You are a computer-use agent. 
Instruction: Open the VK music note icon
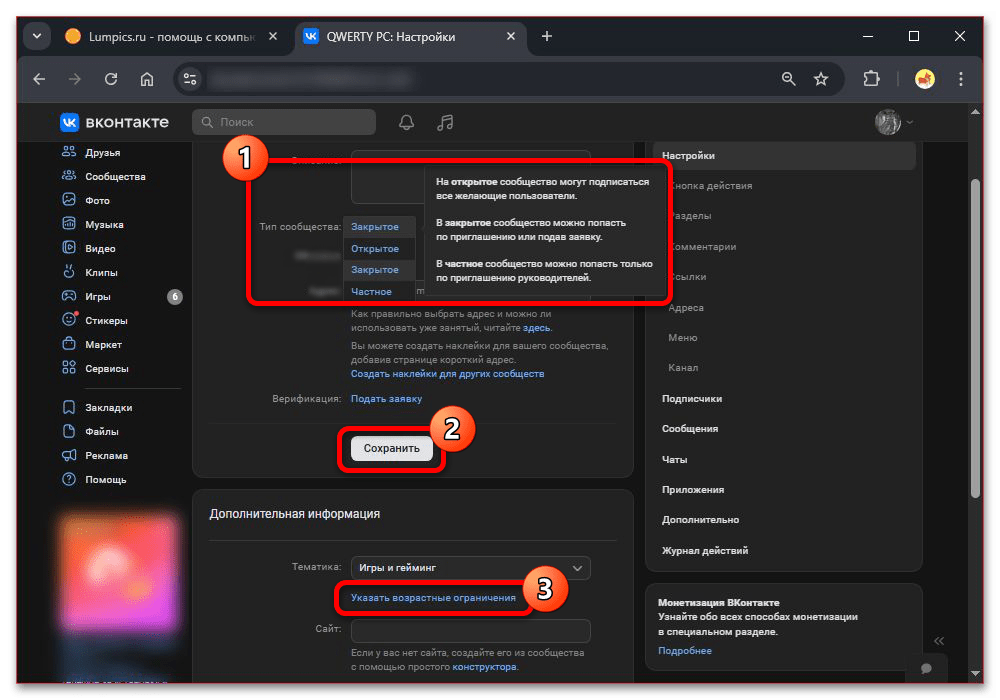tap(446, 122)
